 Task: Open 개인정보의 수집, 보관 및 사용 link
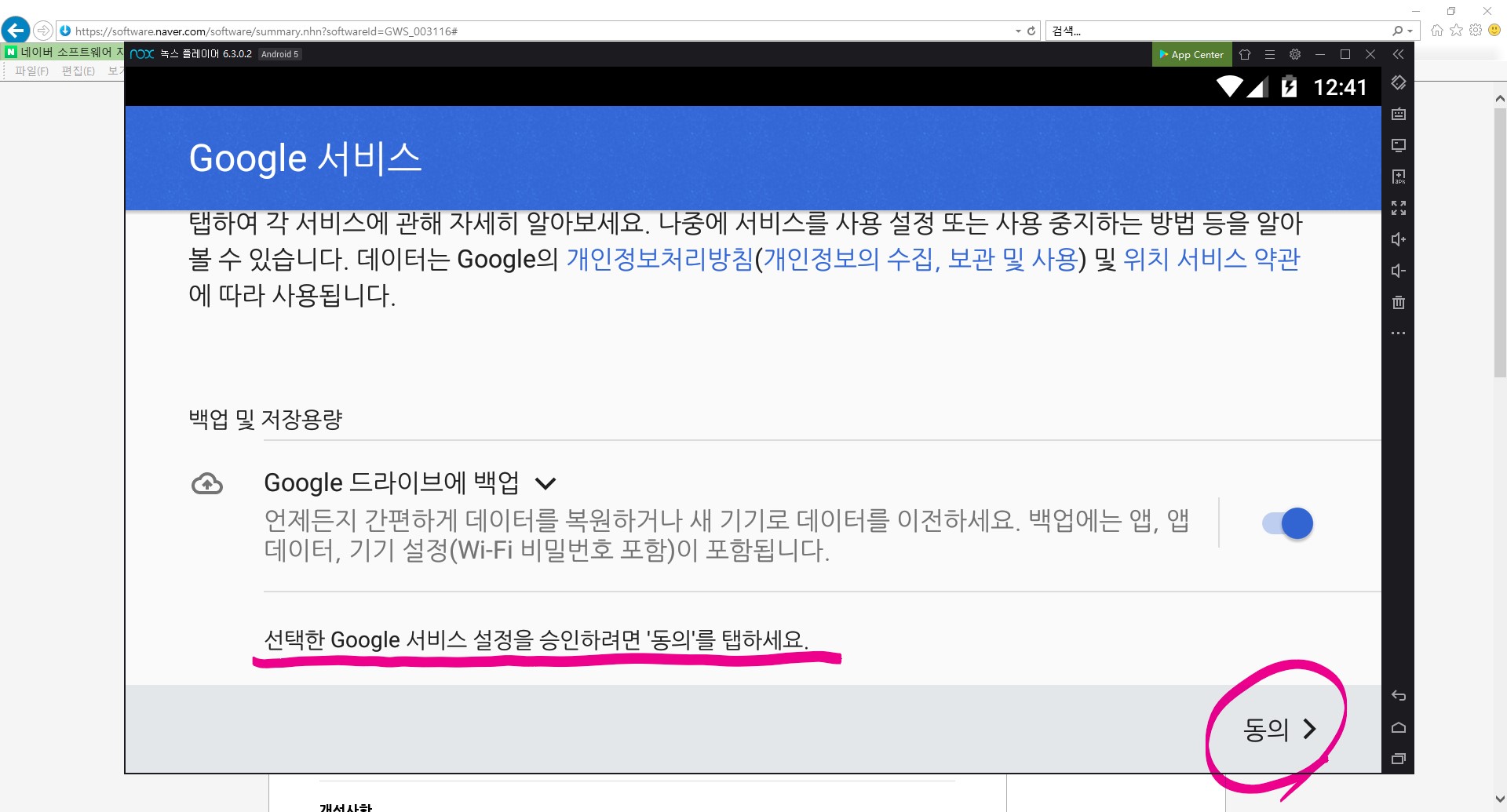(x=921, y=259)
